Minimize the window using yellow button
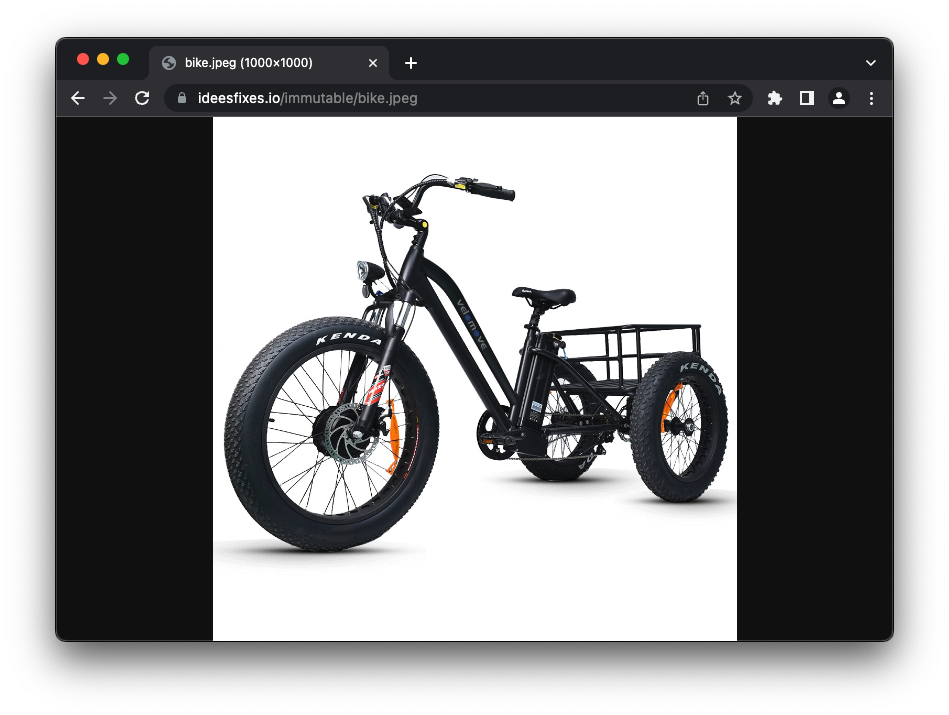949x715 pixels. tap(103, 60)
